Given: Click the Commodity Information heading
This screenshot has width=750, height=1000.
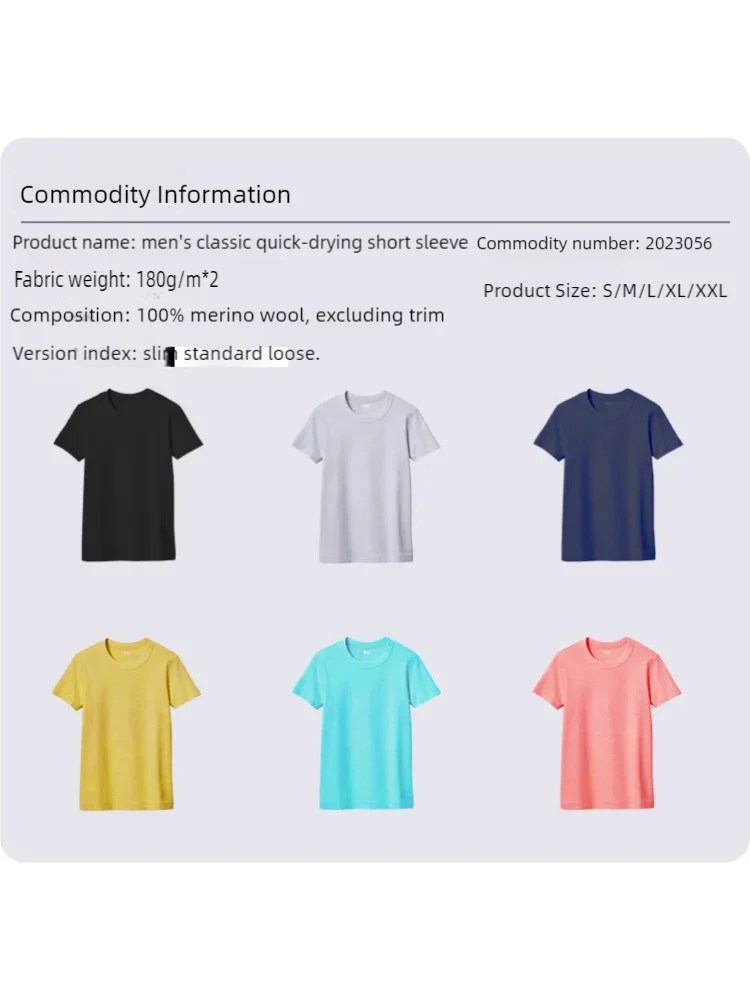Looking at the screenshot, I should pyautogui.click(x=155, y=195).
